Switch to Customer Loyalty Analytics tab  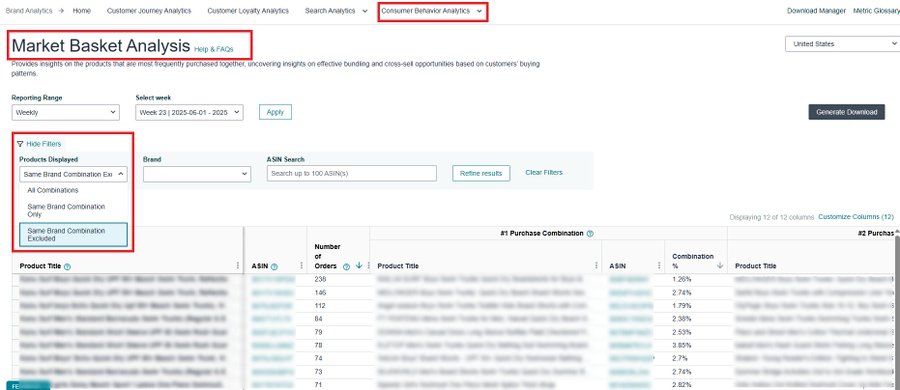tap(248, 11)
